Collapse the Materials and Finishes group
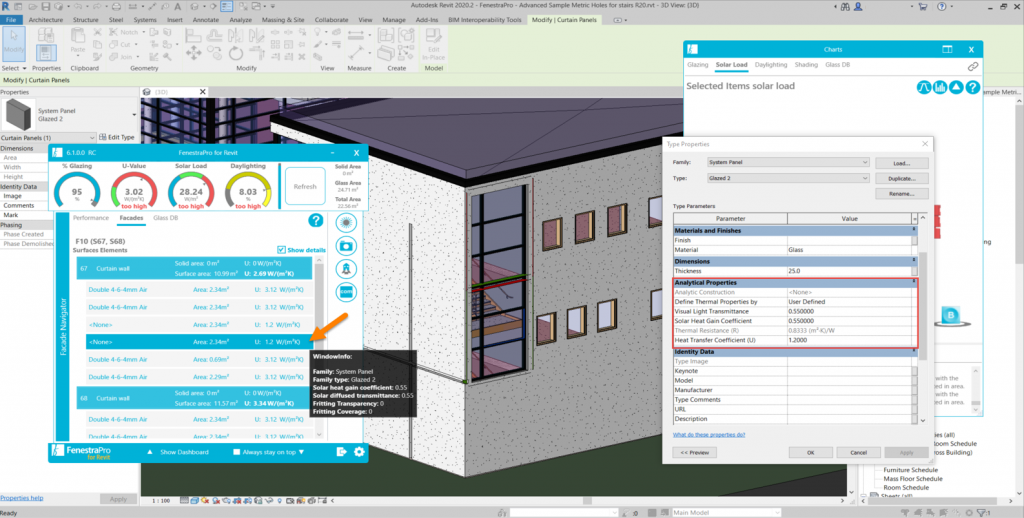 coord(914,230)
